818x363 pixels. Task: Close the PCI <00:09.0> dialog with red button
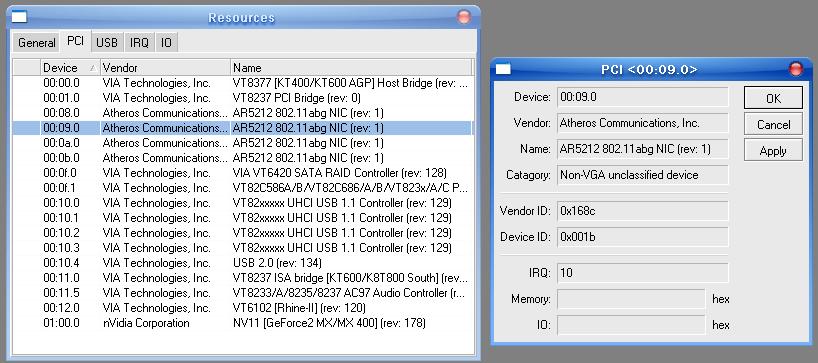pyautogui.click(x=796, y=69)
